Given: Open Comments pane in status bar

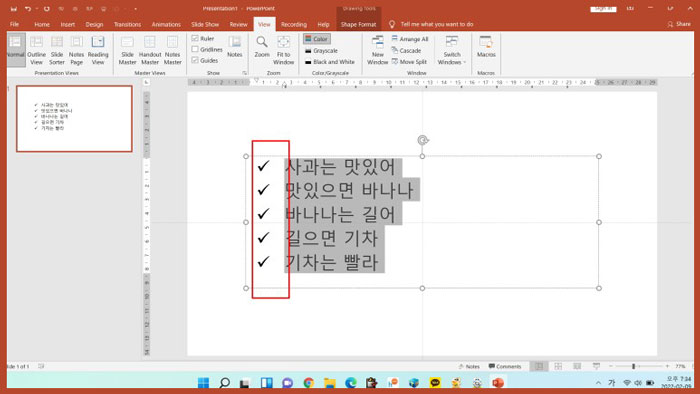Looking at the screenshot, I should (x=505, y=366).
